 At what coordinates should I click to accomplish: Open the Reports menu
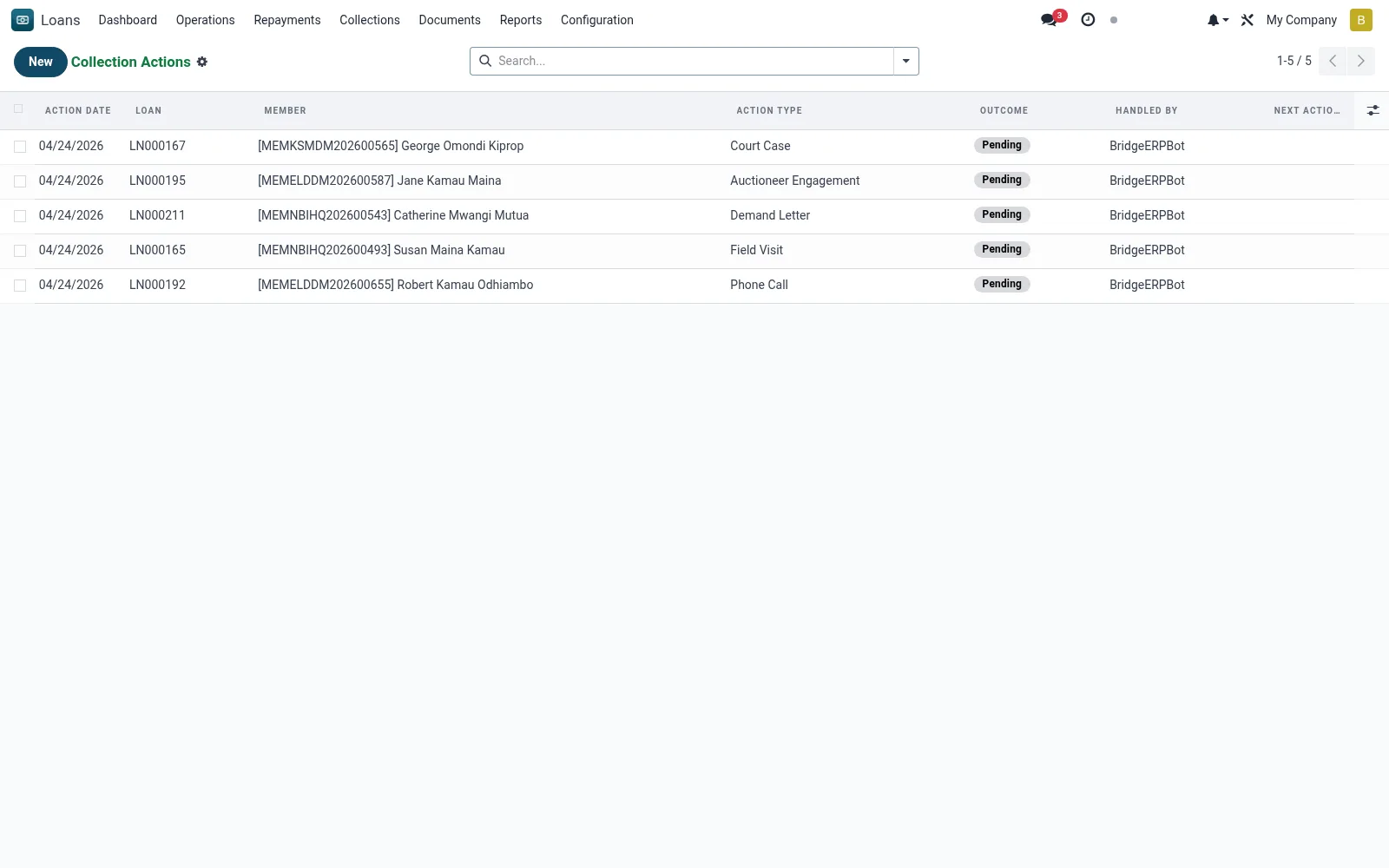point(521,20)
